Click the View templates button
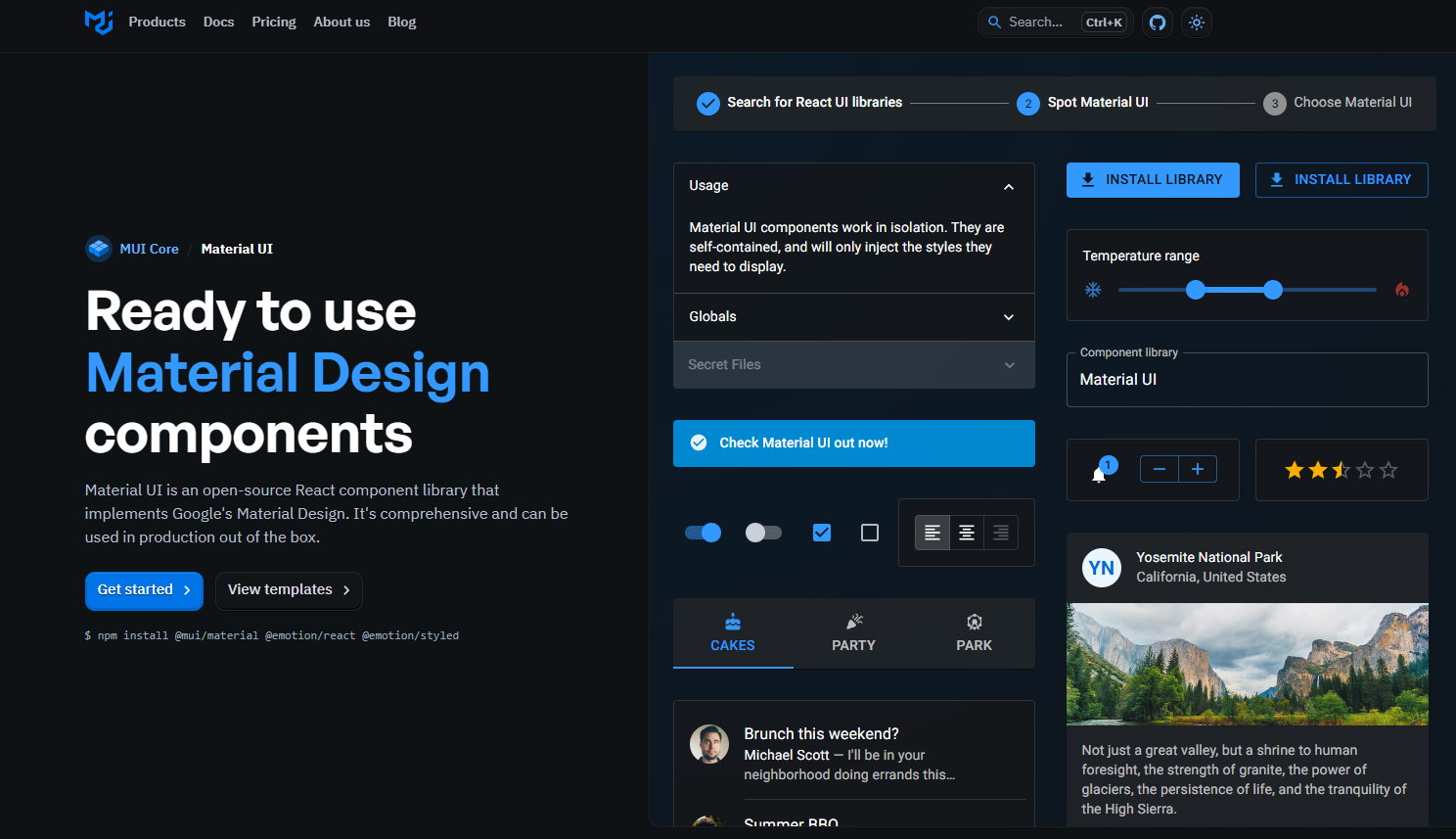This screenshot has width=1456, height=839. pos(289,590)
